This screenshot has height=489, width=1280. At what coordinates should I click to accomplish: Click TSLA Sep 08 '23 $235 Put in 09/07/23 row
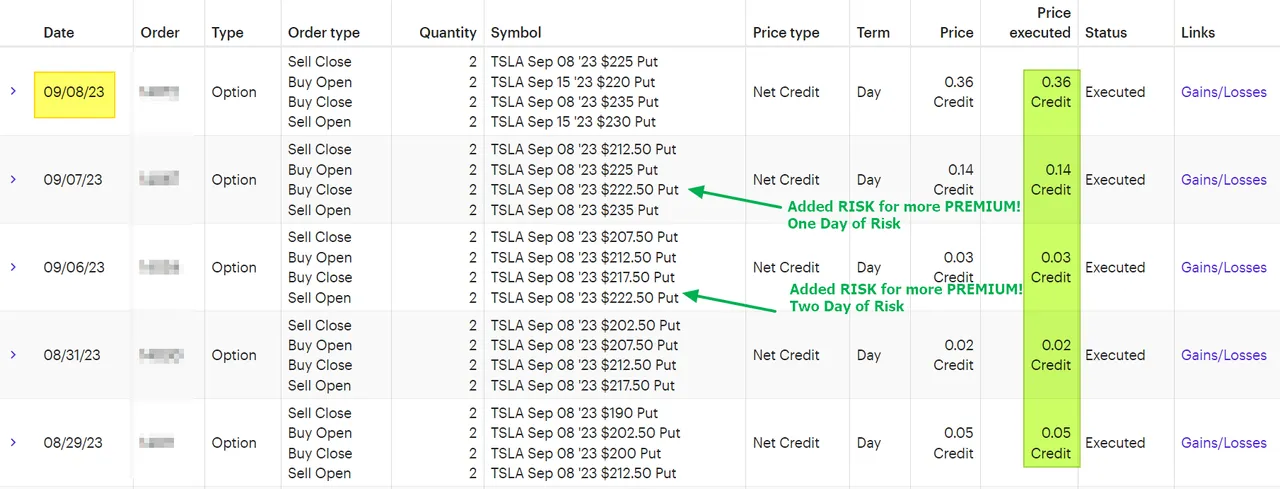pos(575,210)
